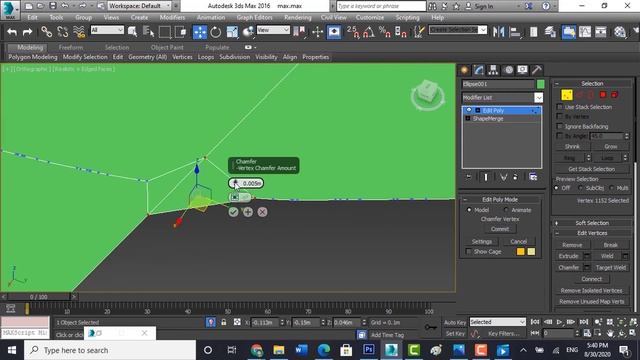Viewport: 640px width, 360px height.
Task: Activate the Select and Link tool
Action: click(x=47, y=32)
